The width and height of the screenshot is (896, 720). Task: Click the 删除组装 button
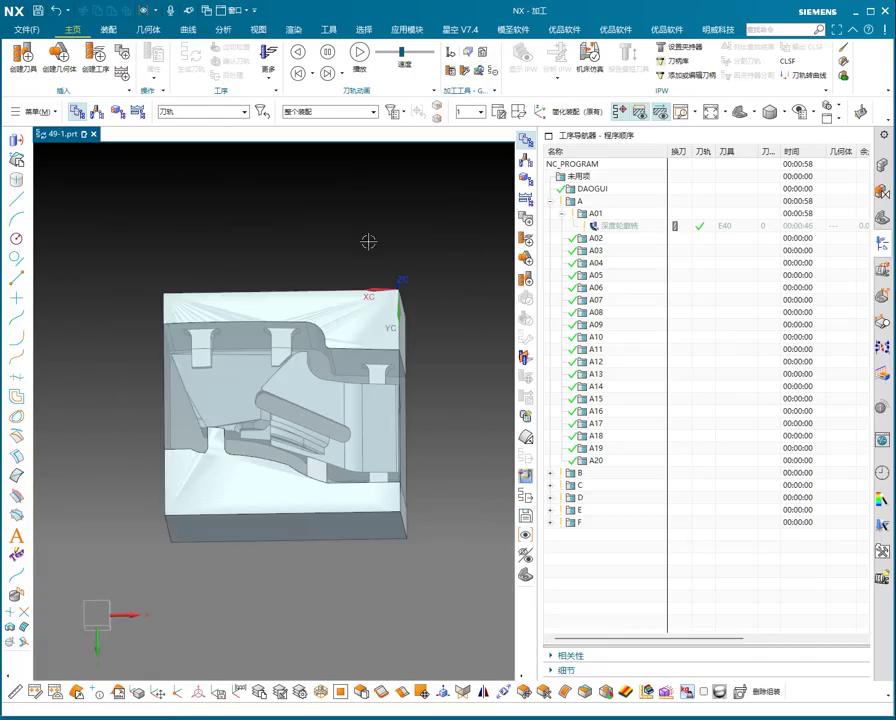(x=766, y=691)
